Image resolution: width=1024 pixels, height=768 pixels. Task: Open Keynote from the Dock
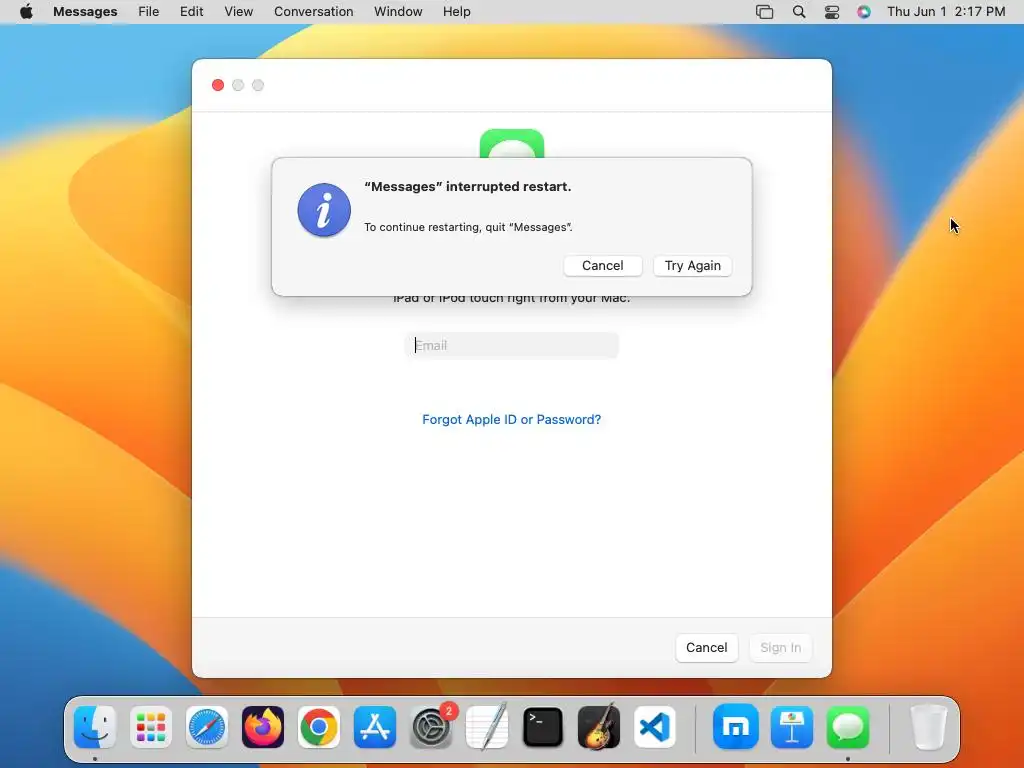(792, 727)
